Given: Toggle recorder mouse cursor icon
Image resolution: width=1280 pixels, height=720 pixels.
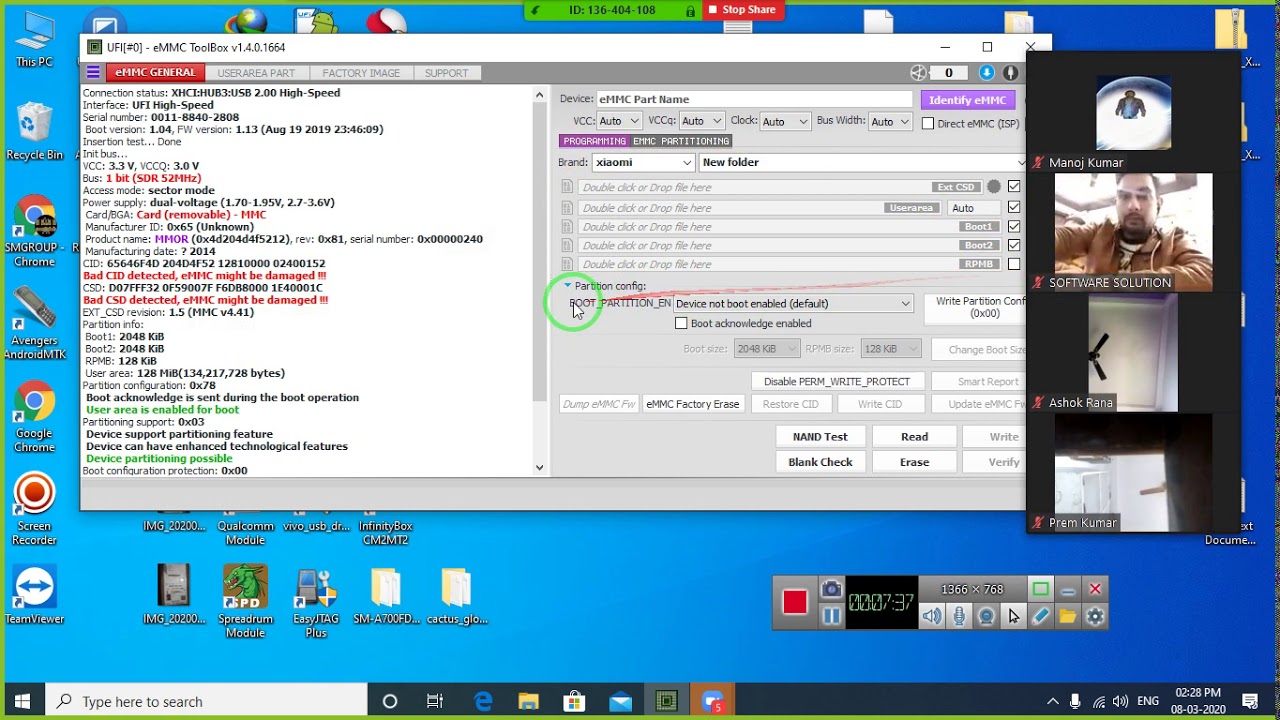Looking at the screenshot, I should pos(1013,617).
